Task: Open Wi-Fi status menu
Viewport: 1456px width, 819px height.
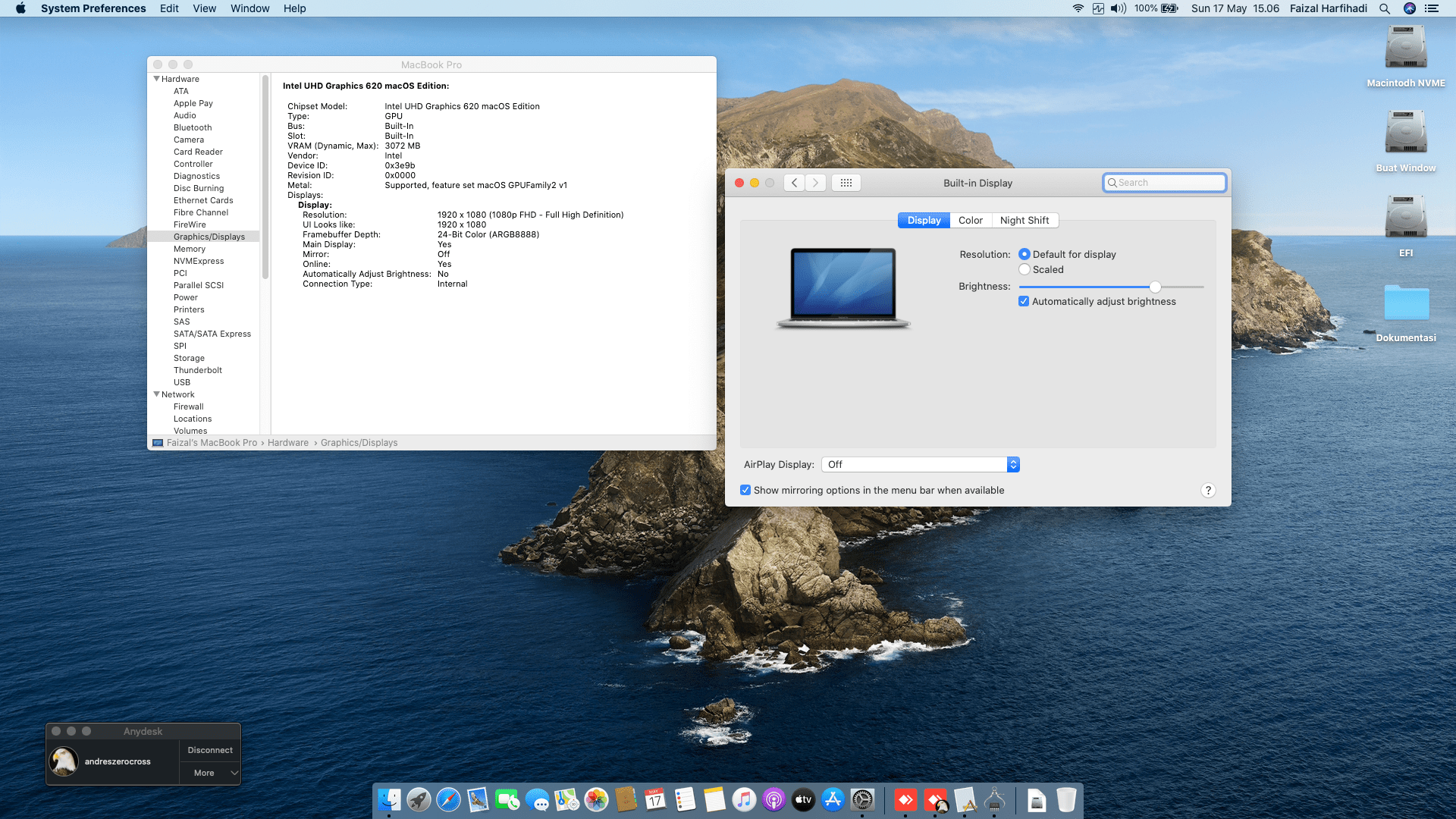Action: point(1078,8)
